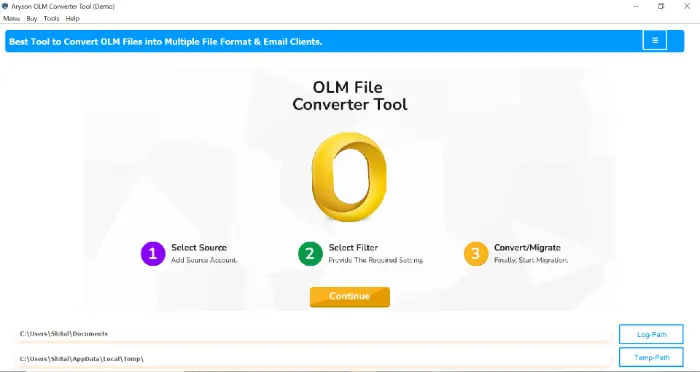Restore down the application window
Screen dimensions: 700x372
click(x=661, y=6)
